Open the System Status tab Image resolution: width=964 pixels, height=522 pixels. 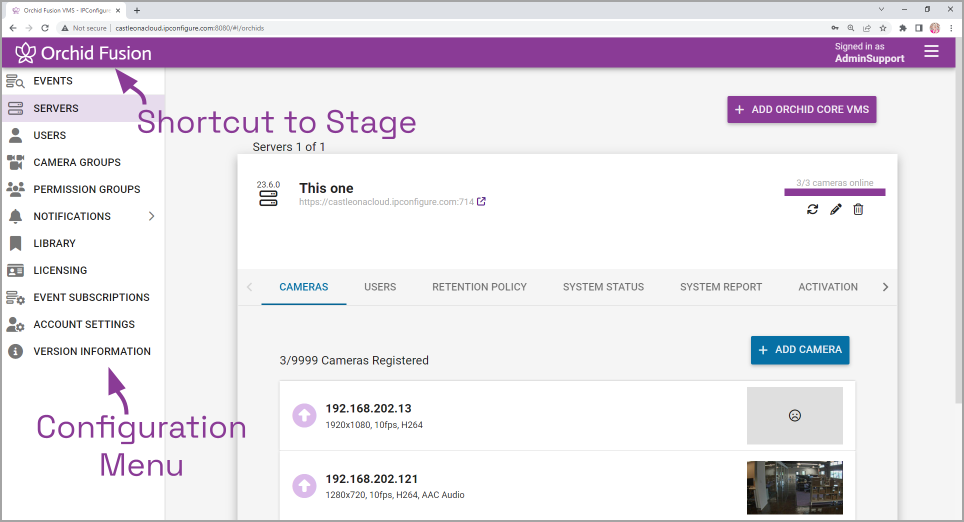click(604, 287)
